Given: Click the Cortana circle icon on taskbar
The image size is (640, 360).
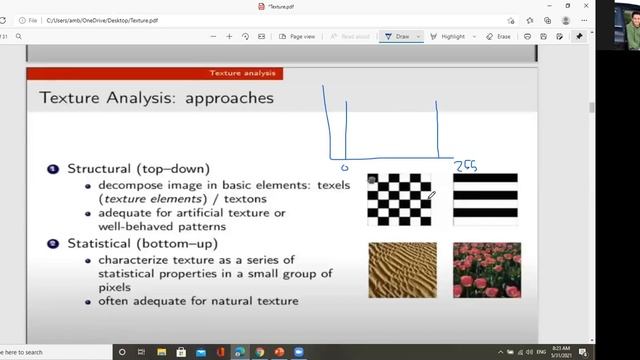Looking at the screenshot, I should pos(122,352).
